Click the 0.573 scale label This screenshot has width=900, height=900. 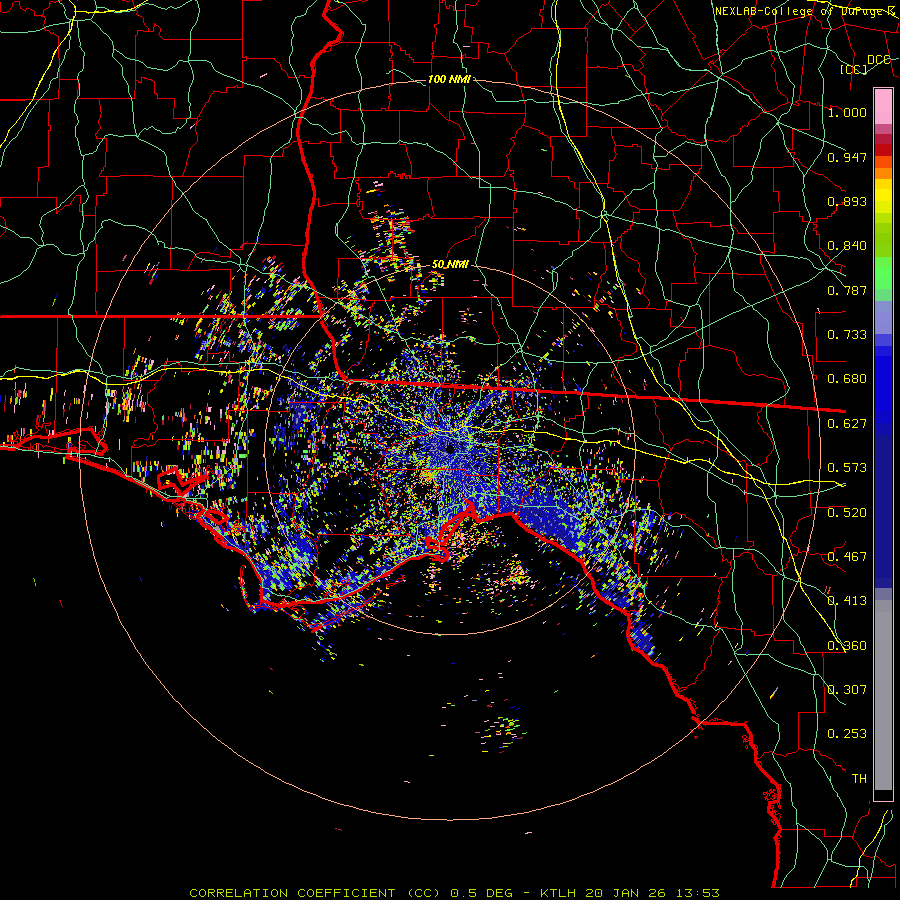click(x=847, y=468)
